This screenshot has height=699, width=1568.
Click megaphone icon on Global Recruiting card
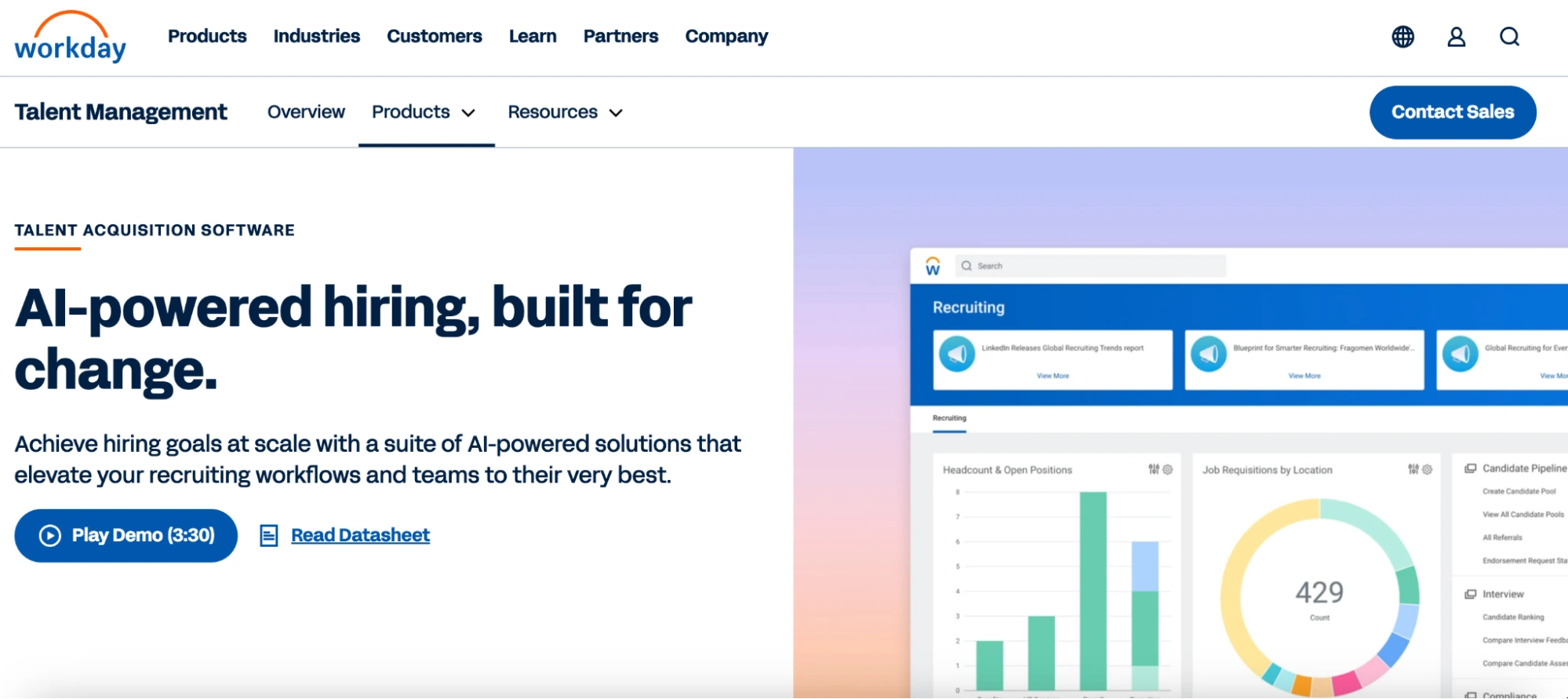(x=1461, y=354)
